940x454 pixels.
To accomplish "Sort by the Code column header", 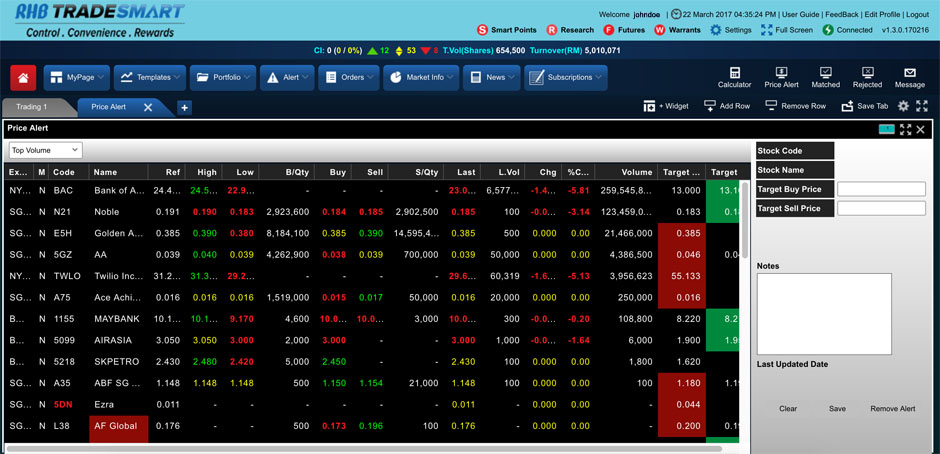I will point(68,172).
